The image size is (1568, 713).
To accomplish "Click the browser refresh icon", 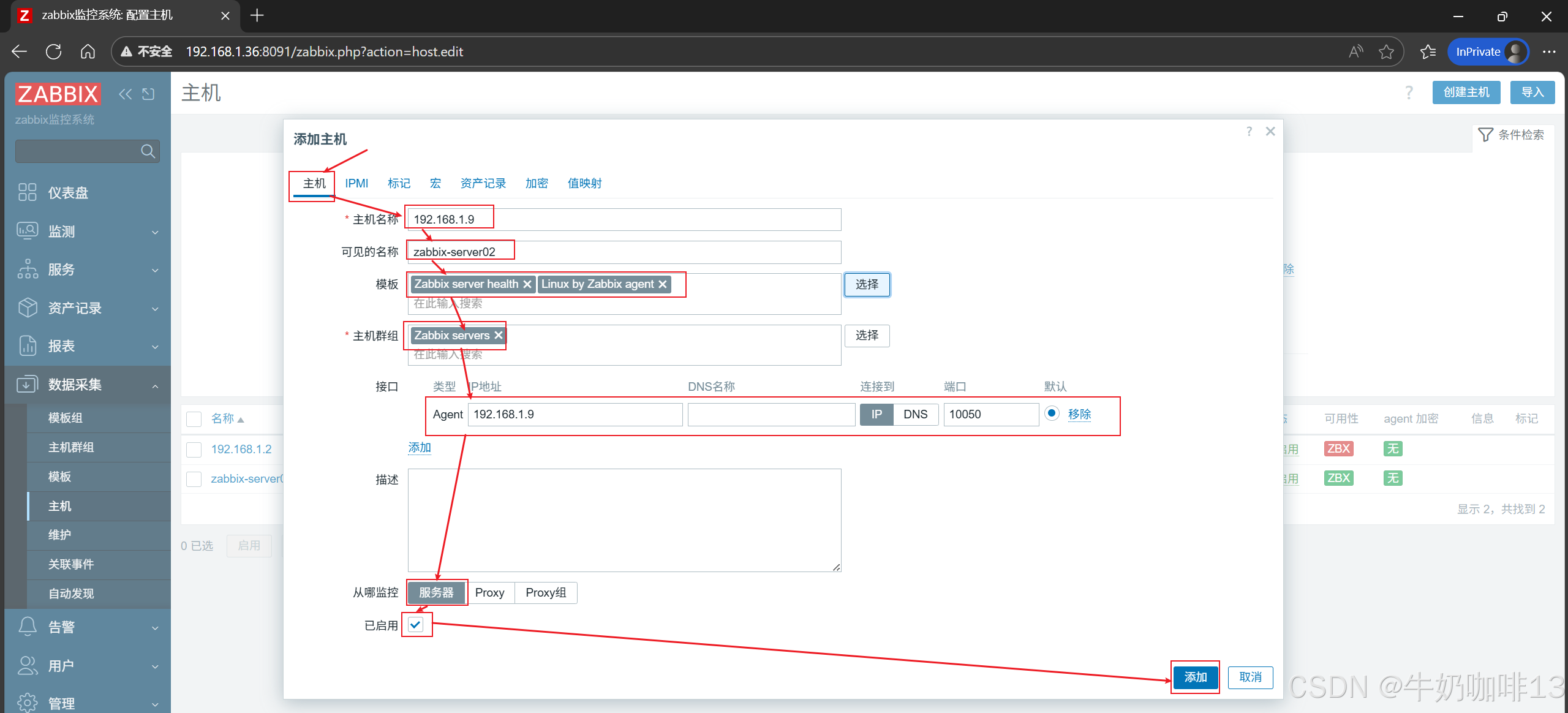I will click(x=53, y=51).
